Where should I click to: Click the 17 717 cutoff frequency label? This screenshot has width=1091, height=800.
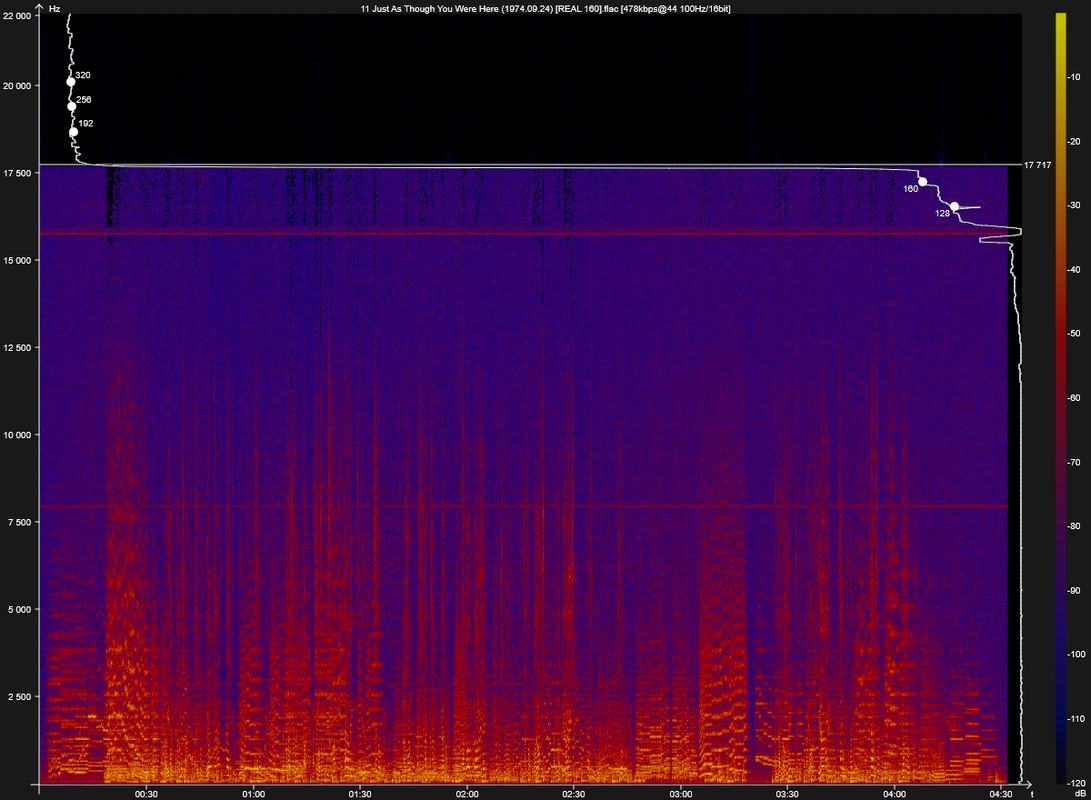1037,165
